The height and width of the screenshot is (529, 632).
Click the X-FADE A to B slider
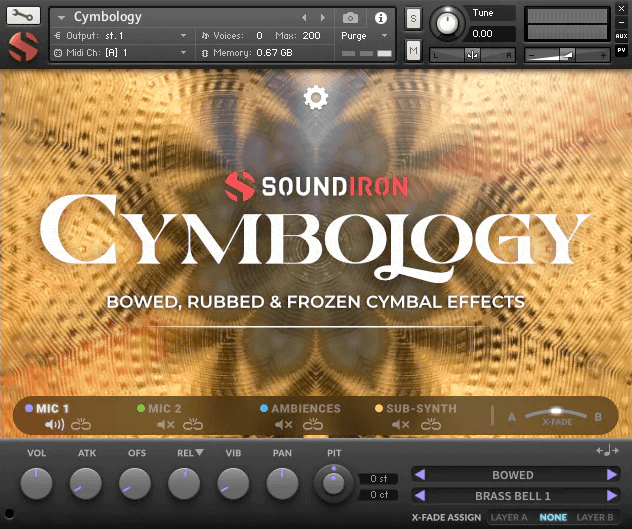[556, 414]
